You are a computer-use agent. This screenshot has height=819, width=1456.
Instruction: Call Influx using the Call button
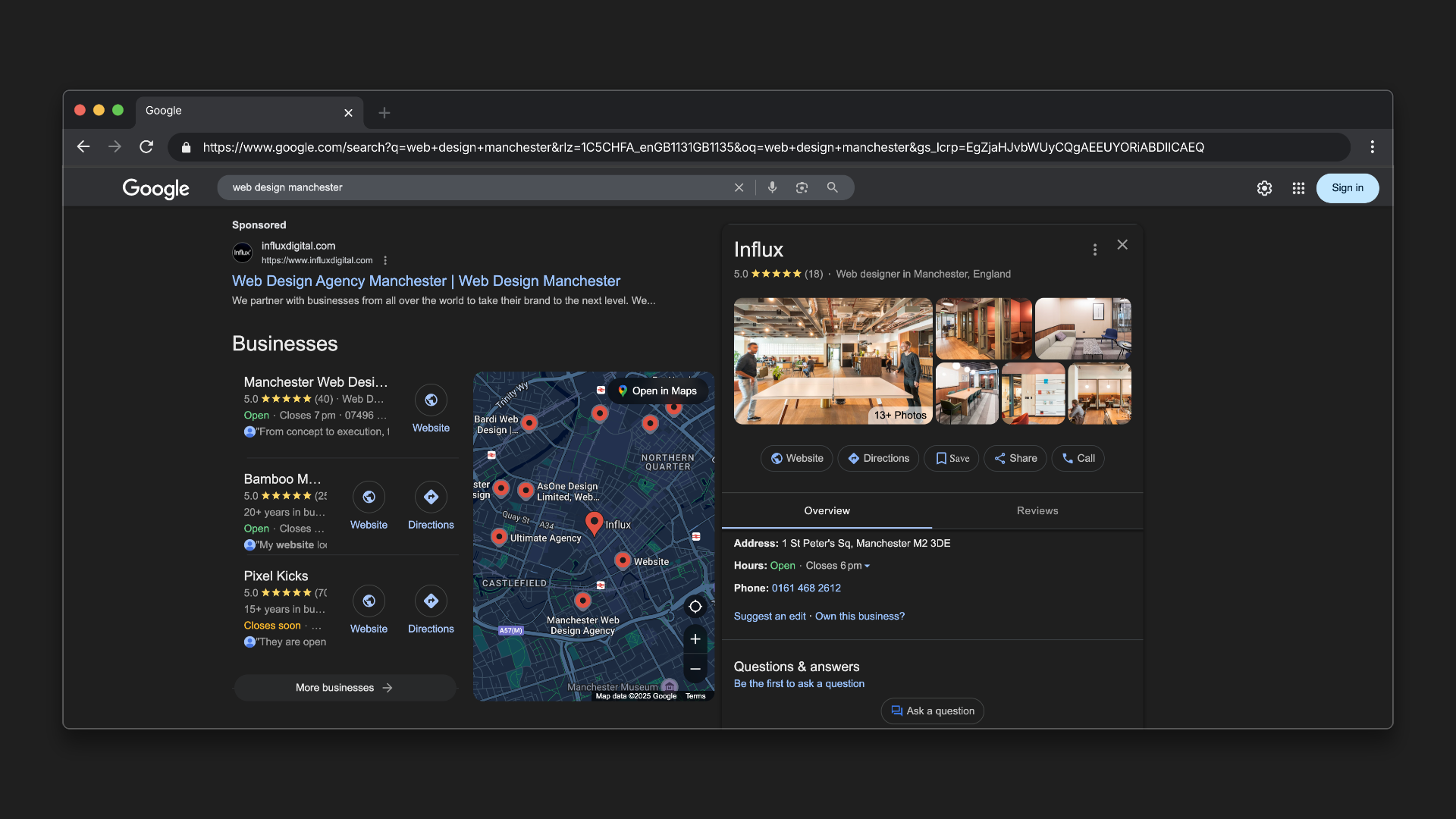point(1078,458)
